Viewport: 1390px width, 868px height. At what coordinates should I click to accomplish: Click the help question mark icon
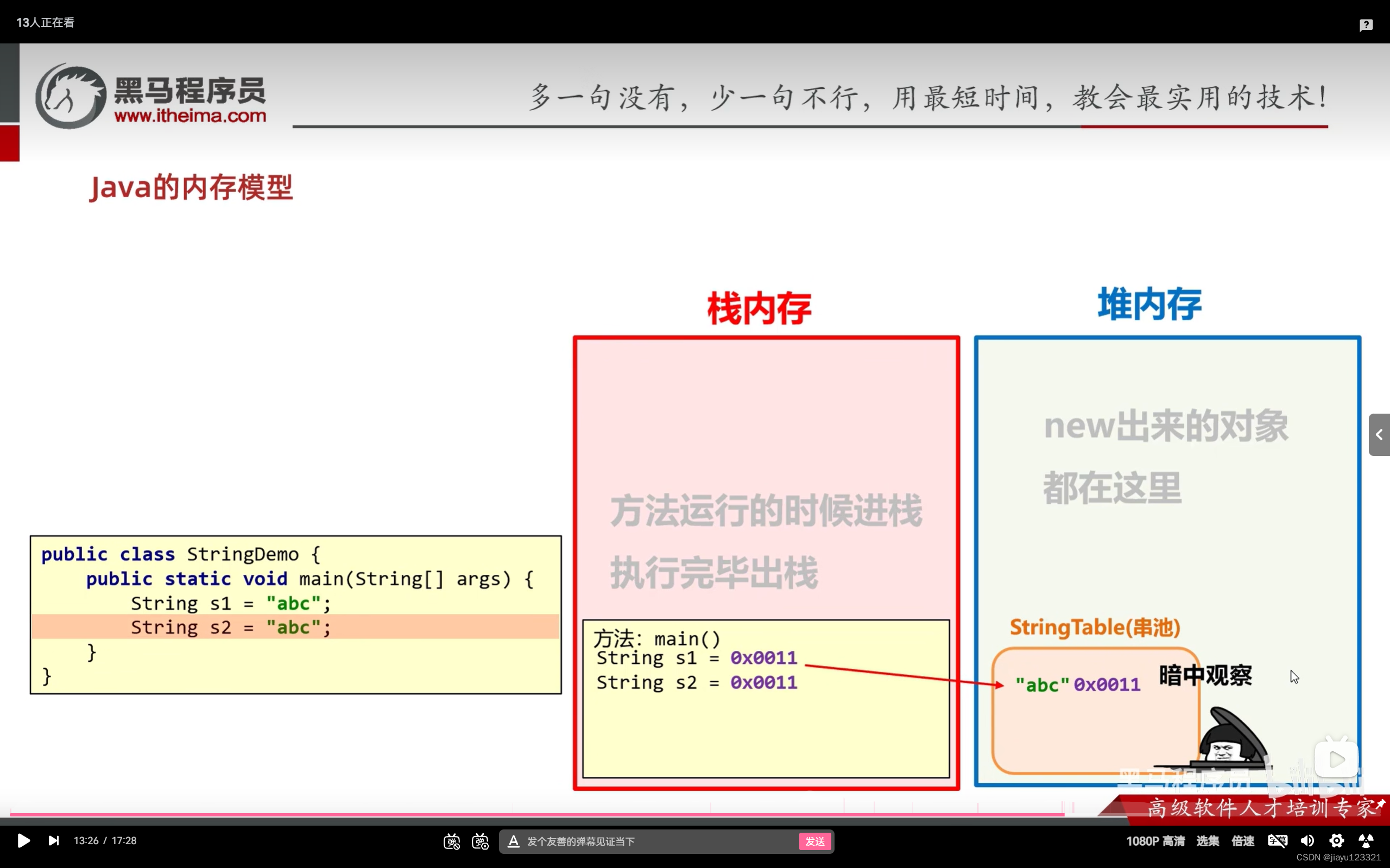click(1367, 24)
